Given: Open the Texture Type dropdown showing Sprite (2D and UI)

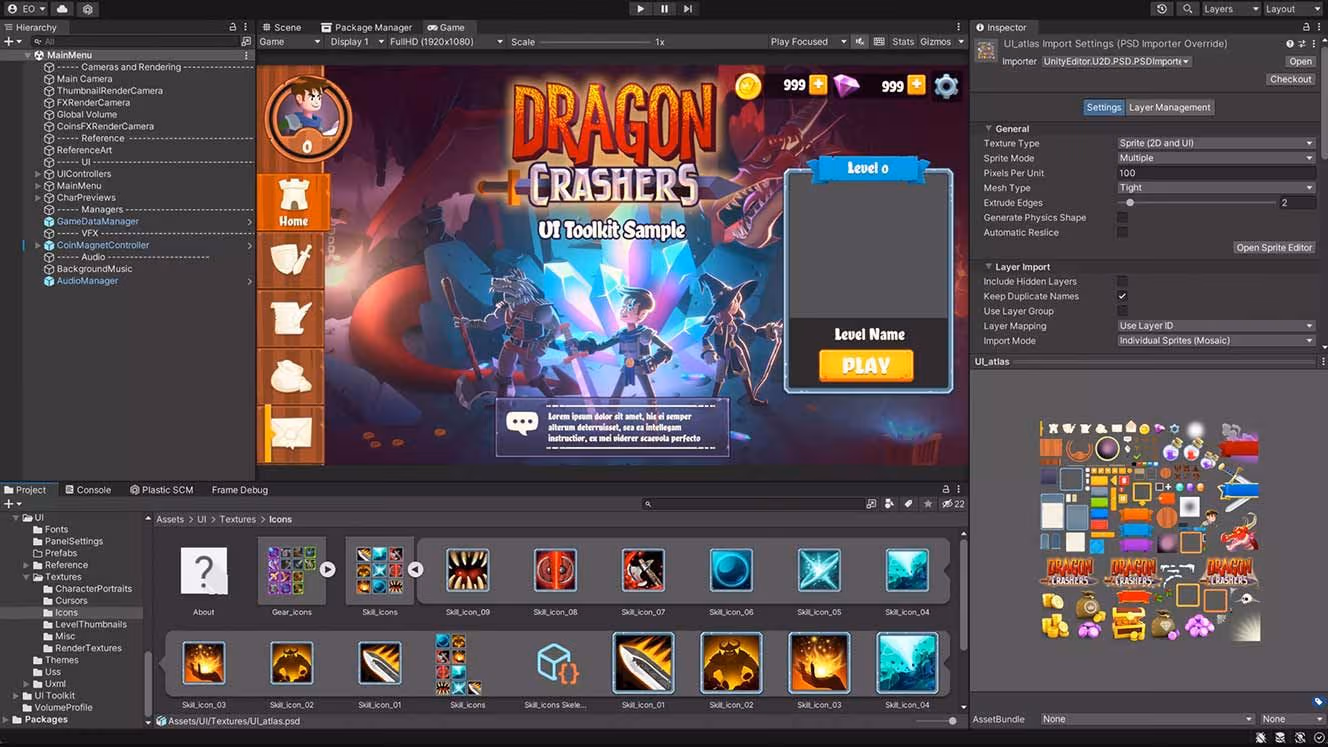Looking at the screenshot, I should point(1215,142).
